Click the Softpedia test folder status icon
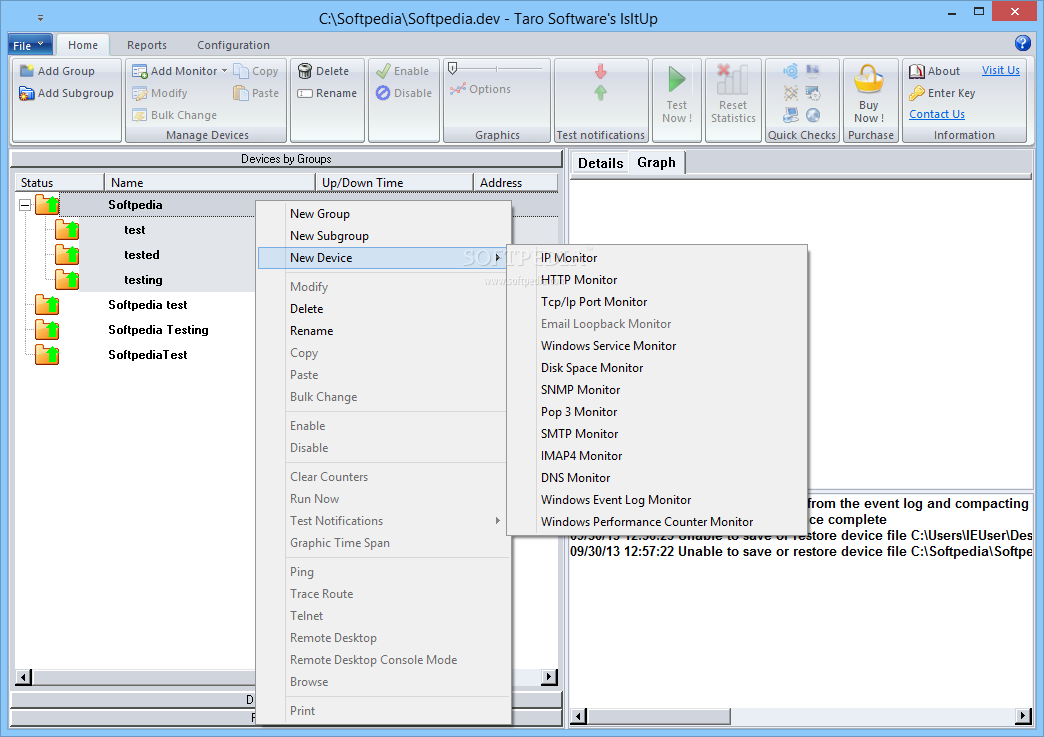Viewport: 1044px width, 737px height. (47, 305)
